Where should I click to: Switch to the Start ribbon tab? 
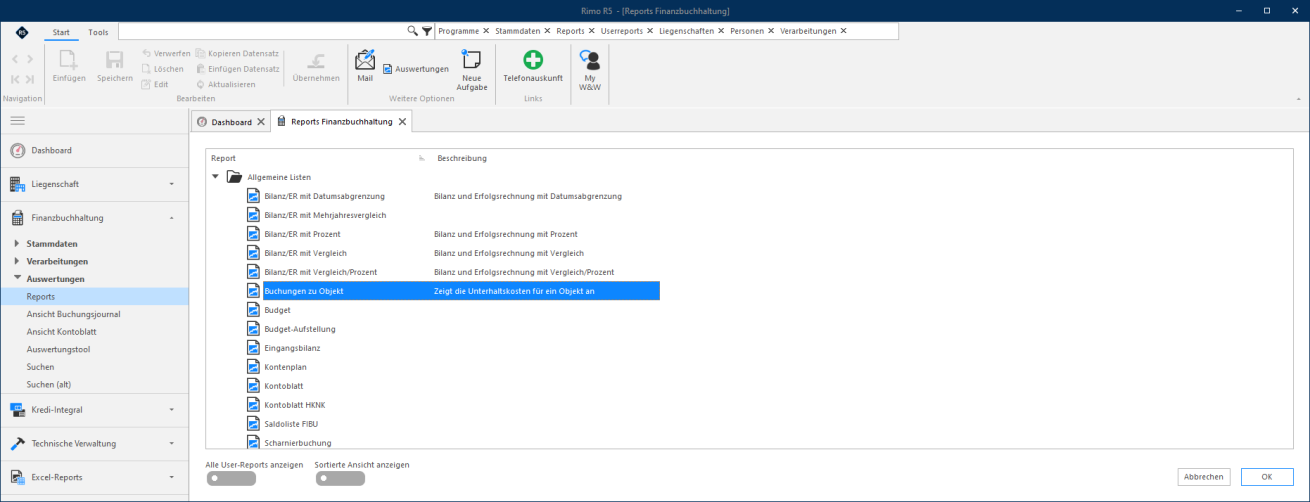click(x=61, y=32)
